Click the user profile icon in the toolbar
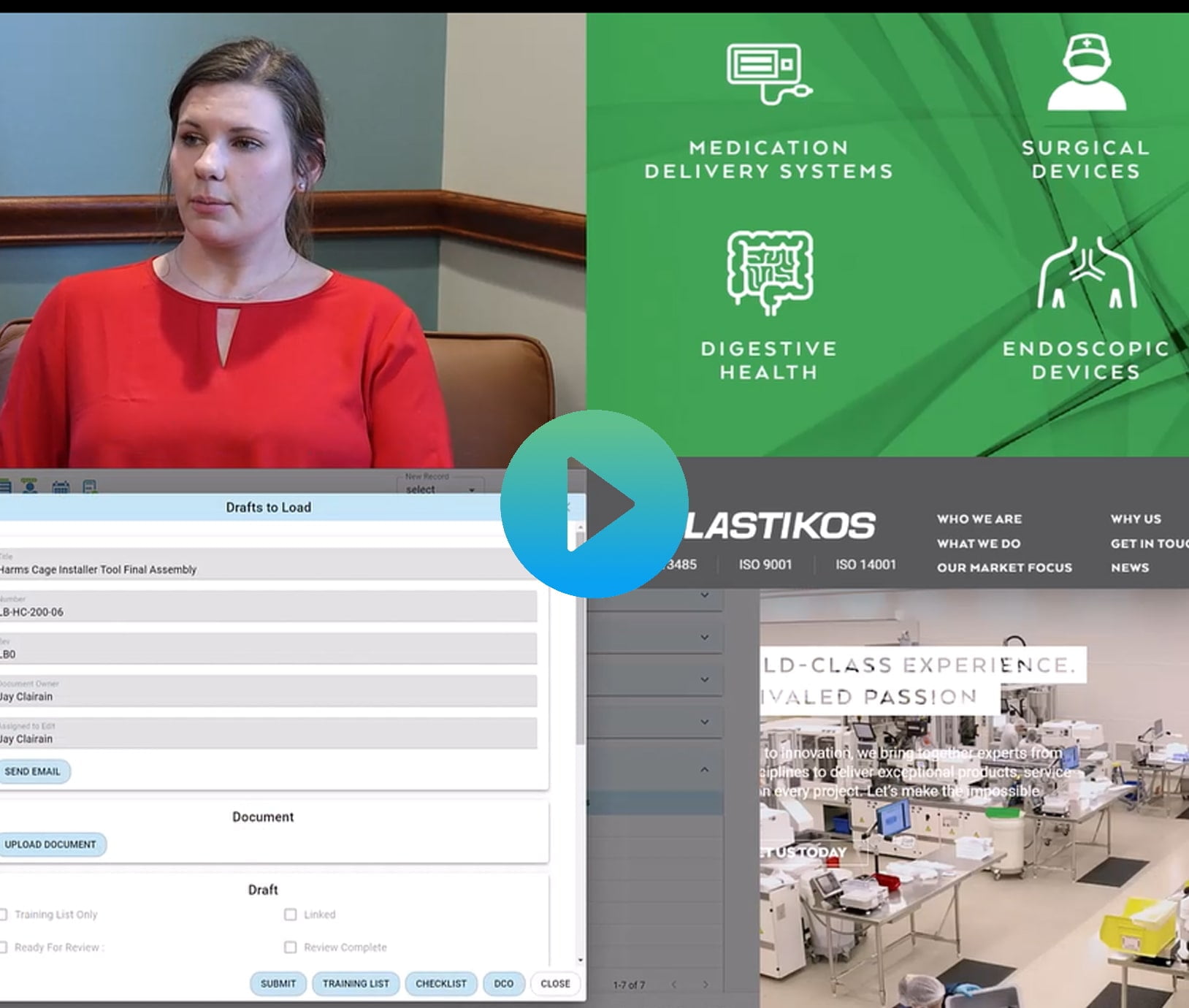 [30, 486]
